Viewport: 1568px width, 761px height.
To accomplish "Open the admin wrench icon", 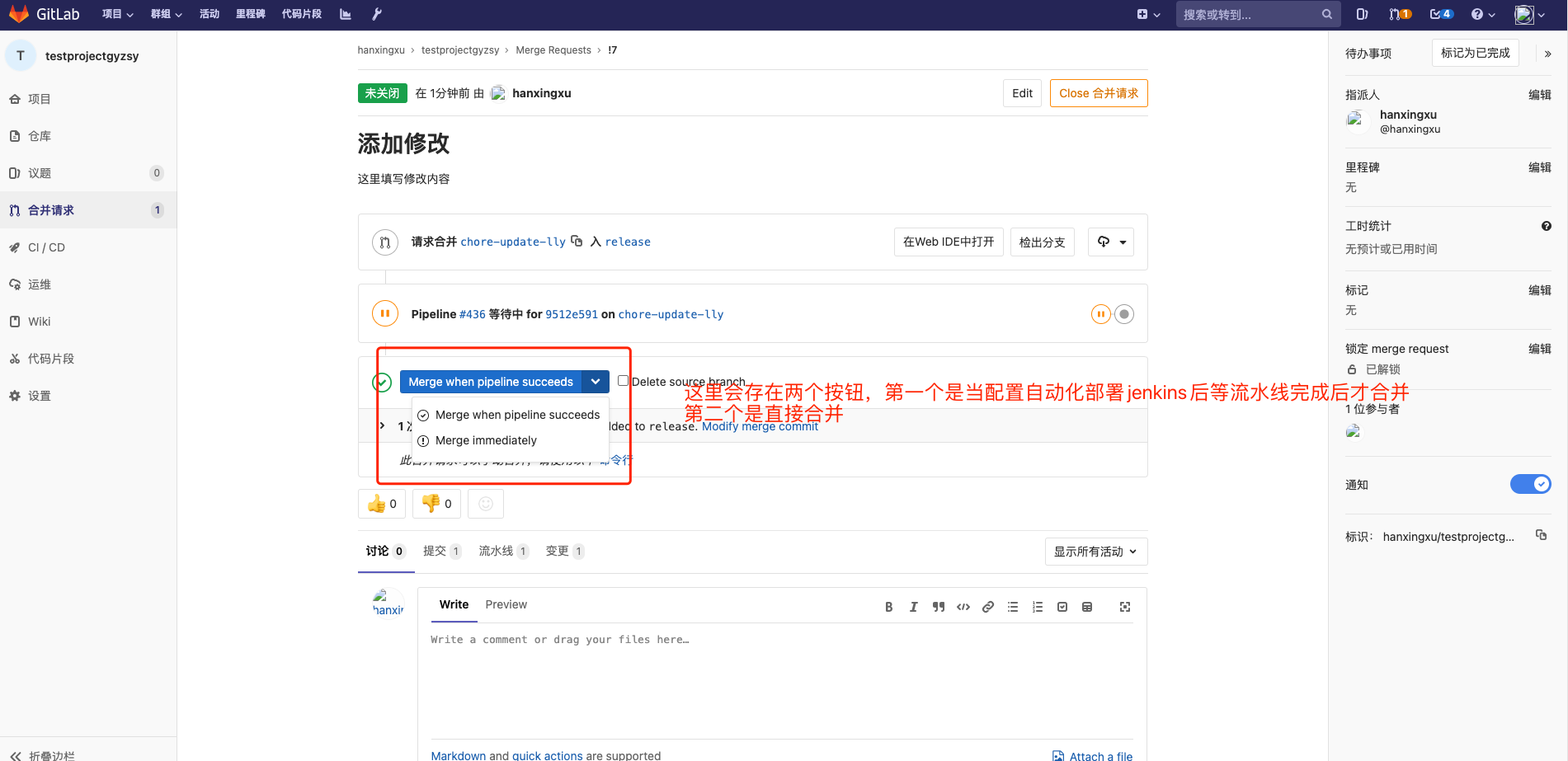I will 377,14.
